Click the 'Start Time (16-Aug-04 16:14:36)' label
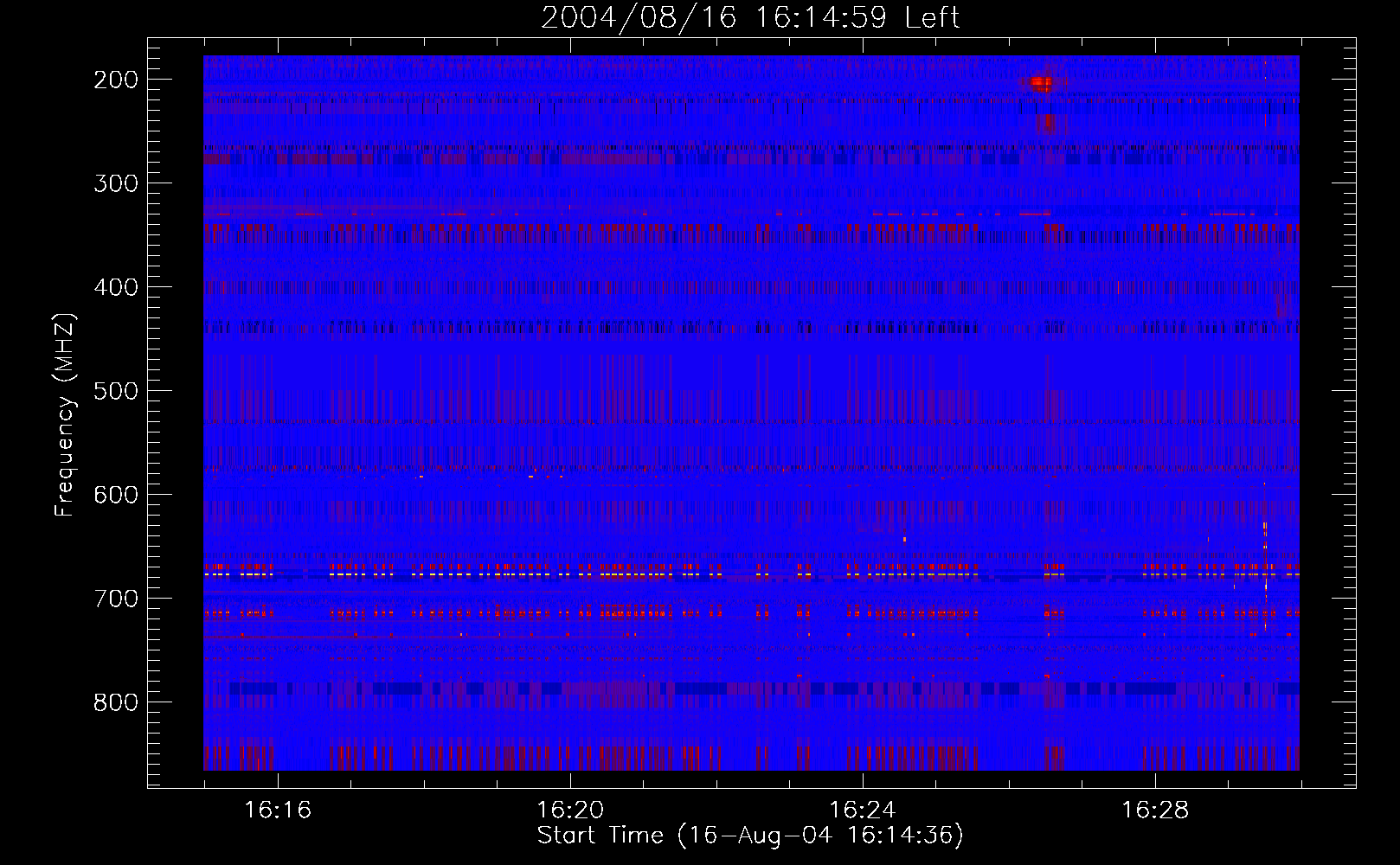The width and height of the screenshot is (1400, 865). pos(750,836)
